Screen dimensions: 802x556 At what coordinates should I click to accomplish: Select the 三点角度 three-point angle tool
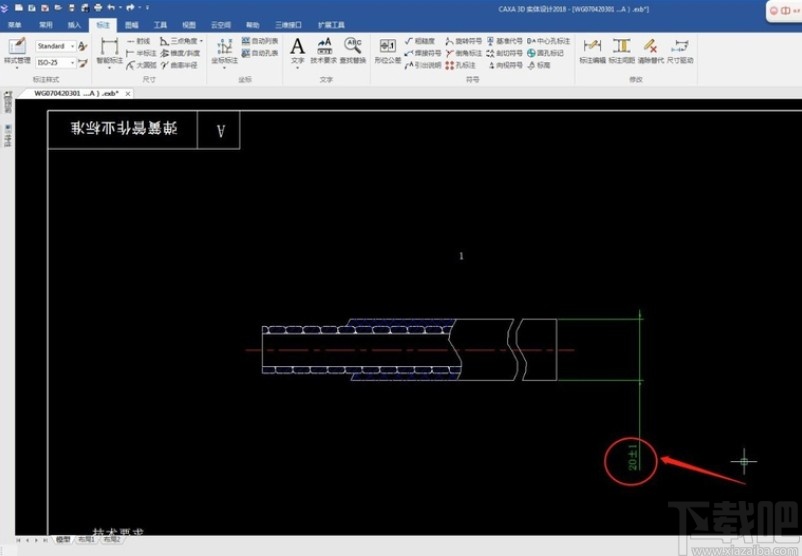[179, 41]
